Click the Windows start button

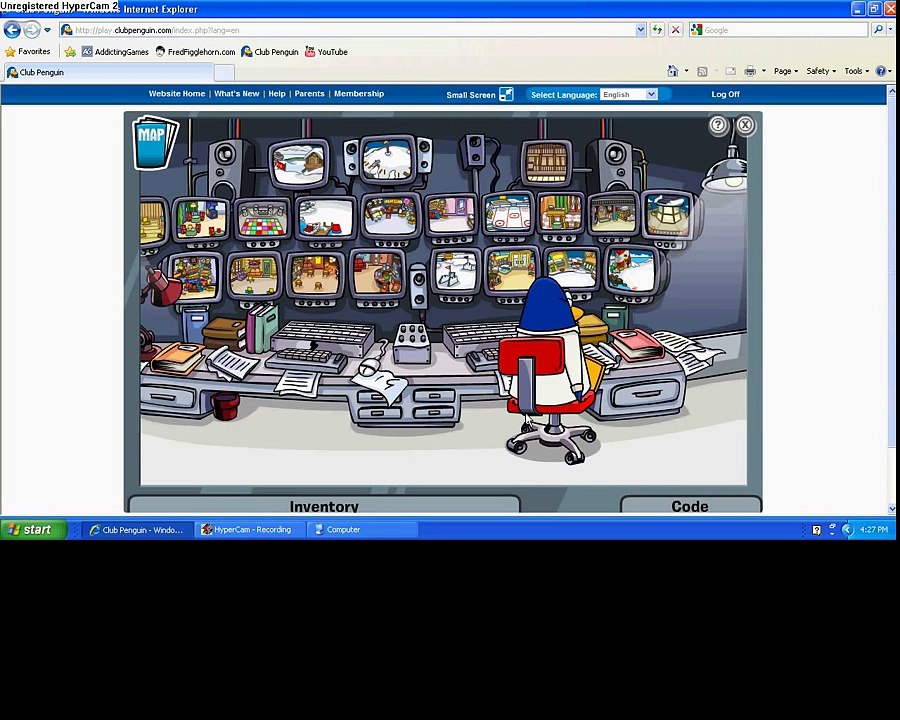click(x=33, y=529)
